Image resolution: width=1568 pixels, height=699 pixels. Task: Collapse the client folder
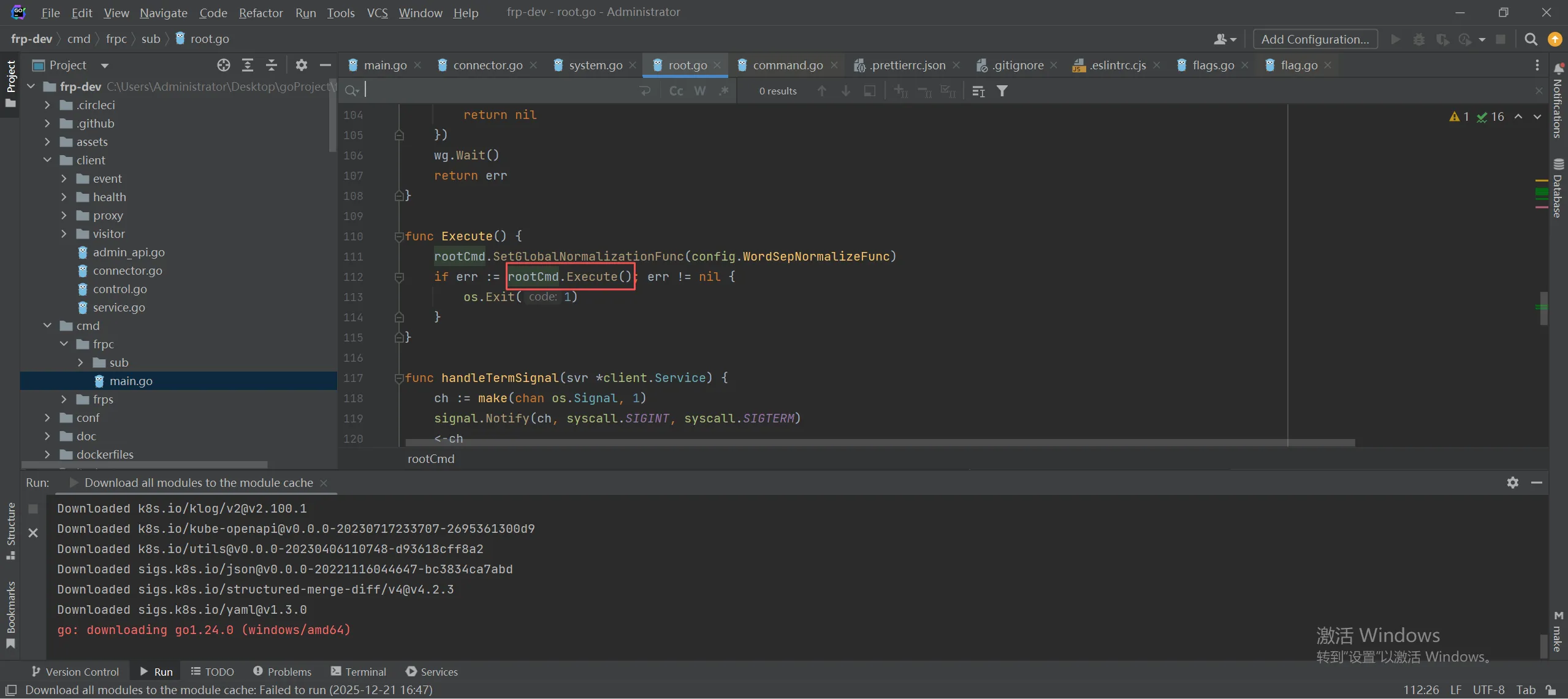pyautogui.click(x=47, y=160)
